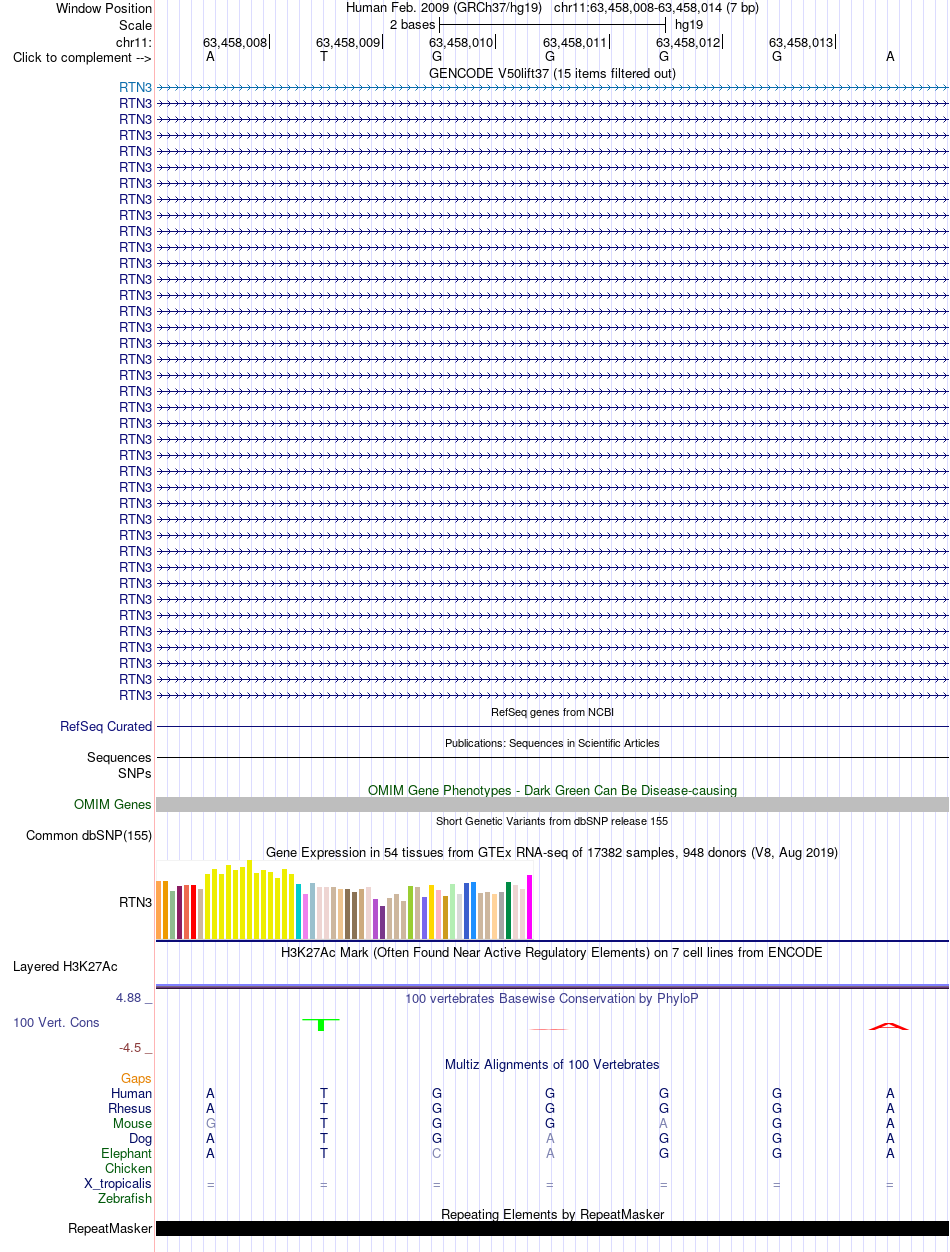950x1252 pixels.
Task: Click the GTEx Gene Expression track title
Action: (x=552, y=853)
